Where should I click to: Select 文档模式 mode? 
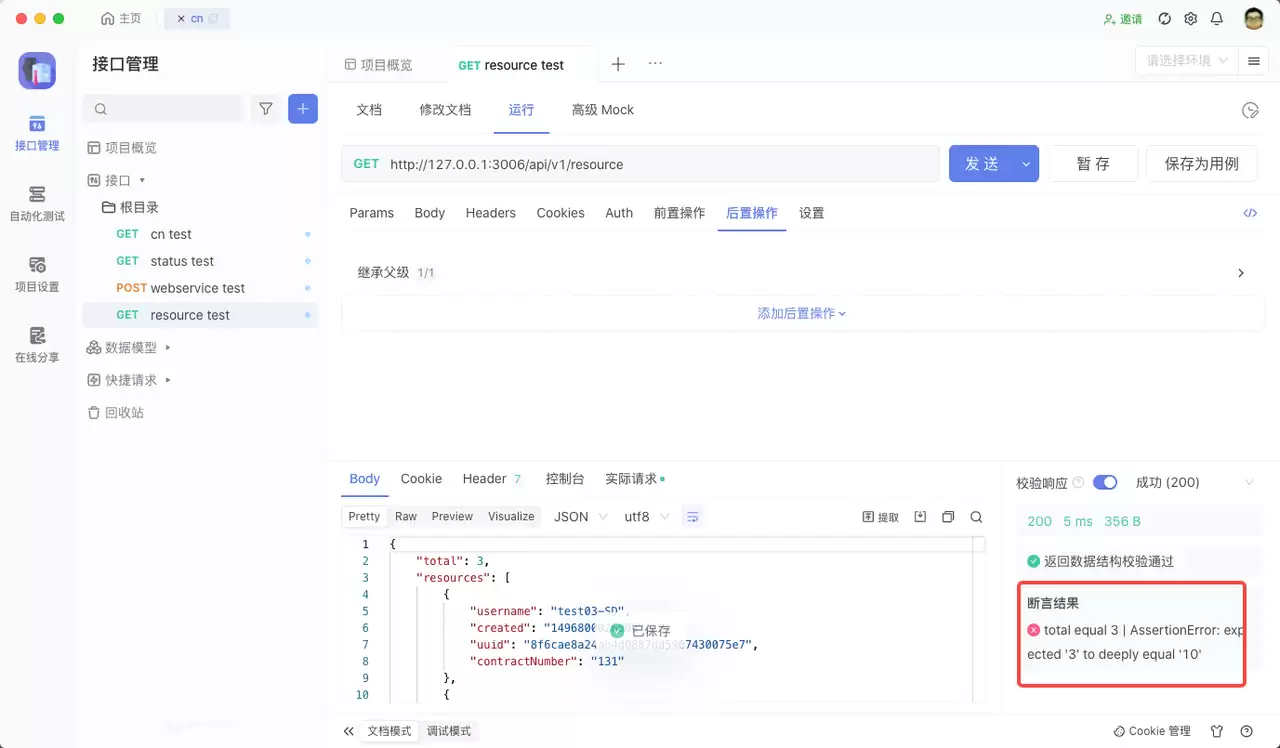(x=389, y=731)
